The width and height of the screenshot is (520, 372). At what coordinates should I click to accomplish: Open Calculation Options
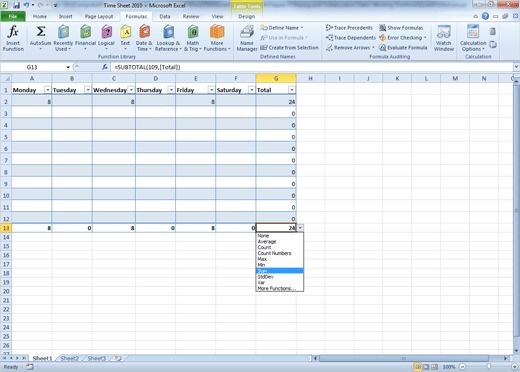[x=473, y=38]
